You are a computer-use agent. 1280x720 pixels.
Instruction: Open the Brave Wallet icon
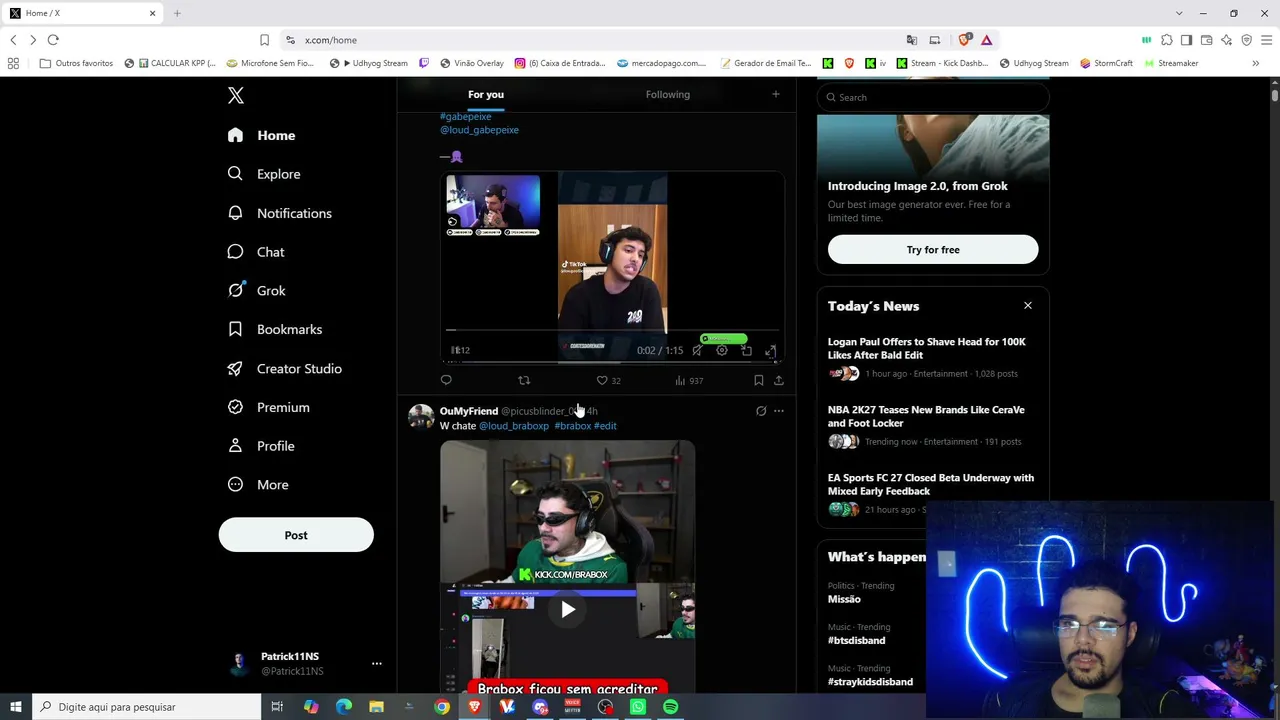(x=1206, y=40)
